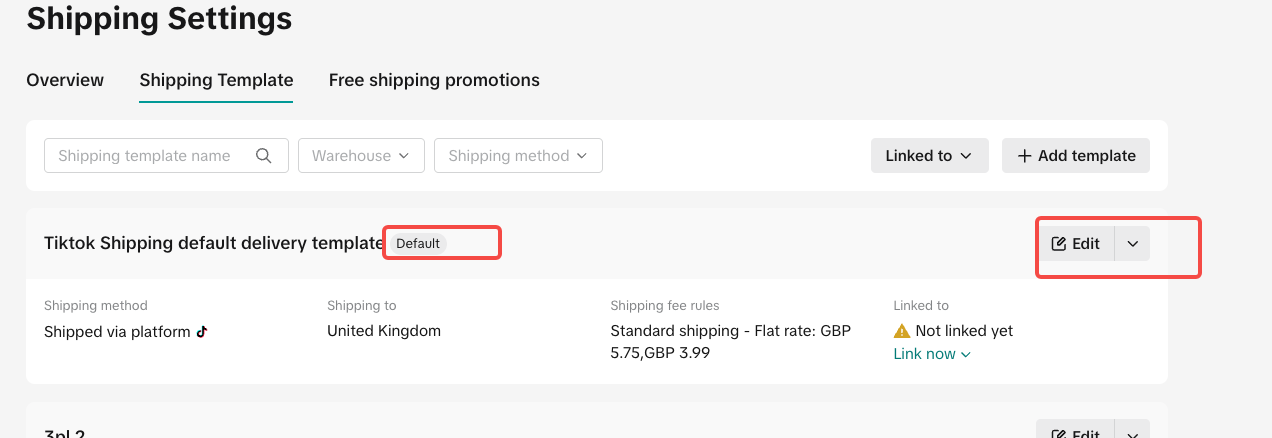The width and height of the screenshot is (1272, 438).
Task: Open the Linked to dropdown
Action: 929,156
